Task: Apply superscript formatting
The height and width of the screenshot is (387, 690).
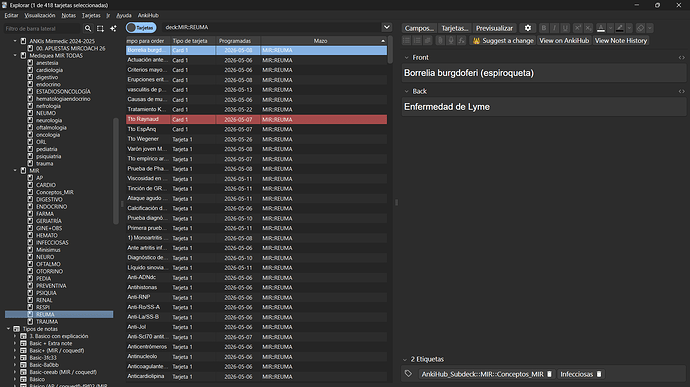Action: point(577,28)
